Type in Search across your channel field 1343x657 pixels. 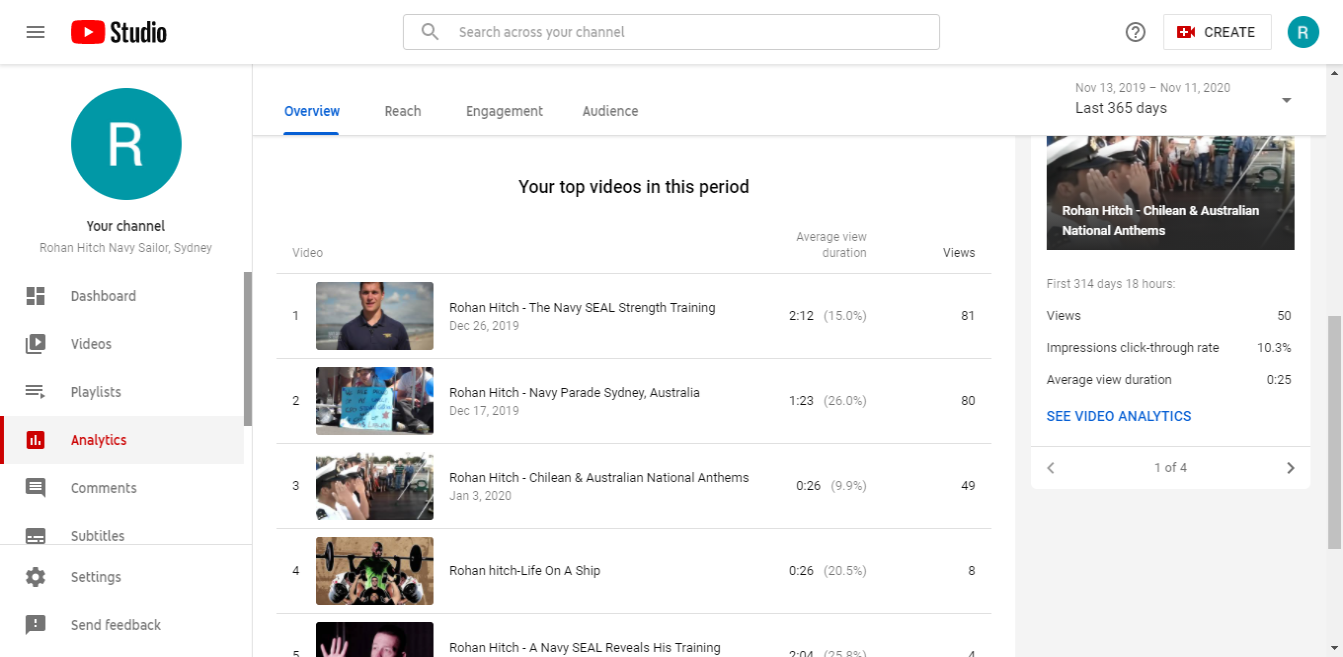click(x=671, y=32)
